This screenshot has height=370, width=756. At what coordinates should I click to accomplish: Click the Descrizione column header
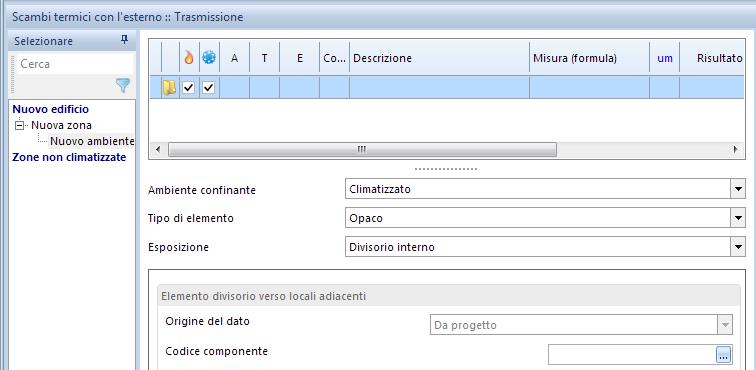[439, 58]
